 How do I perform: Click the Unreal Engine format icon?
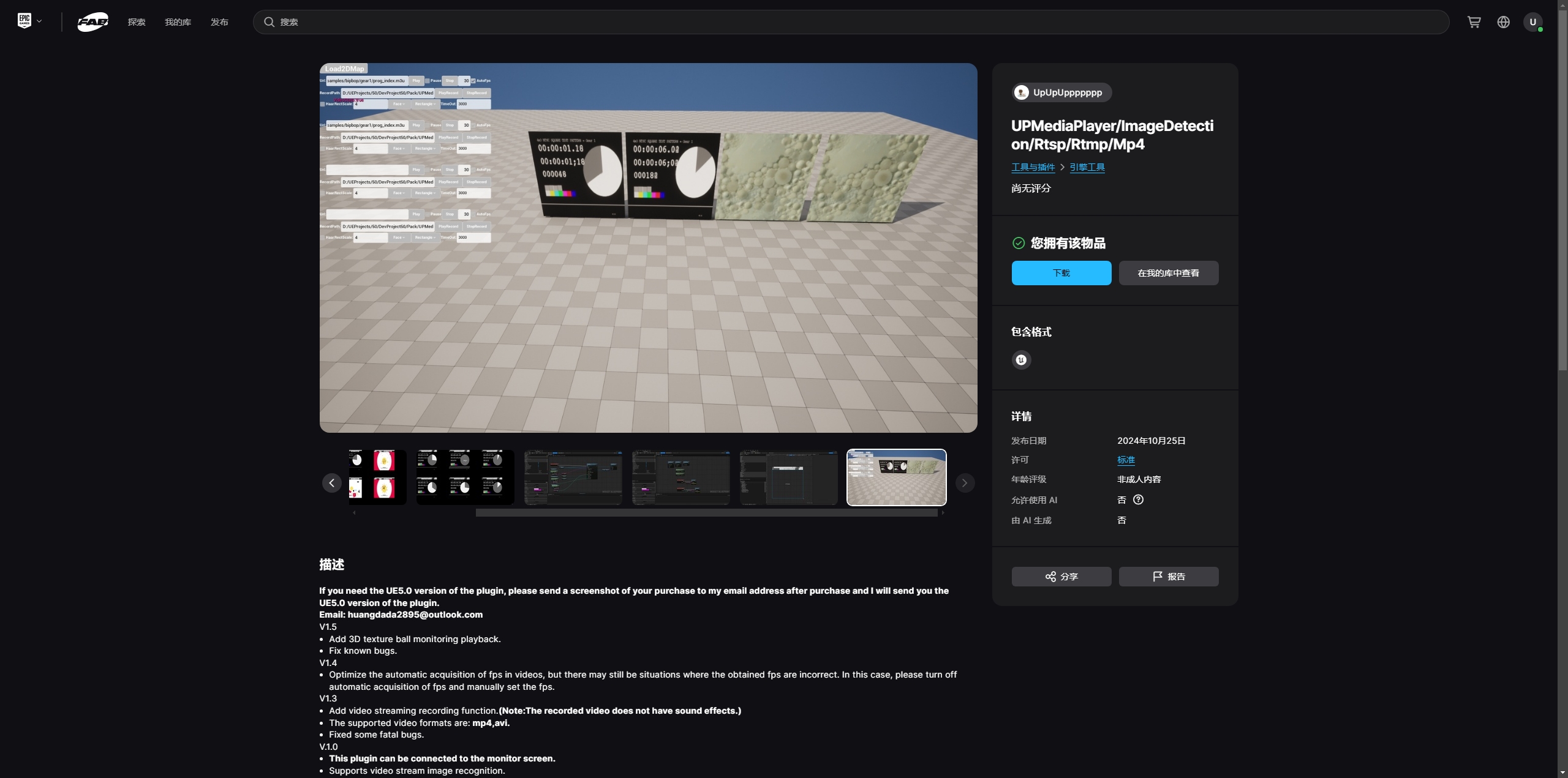(x=1021, y=360)
